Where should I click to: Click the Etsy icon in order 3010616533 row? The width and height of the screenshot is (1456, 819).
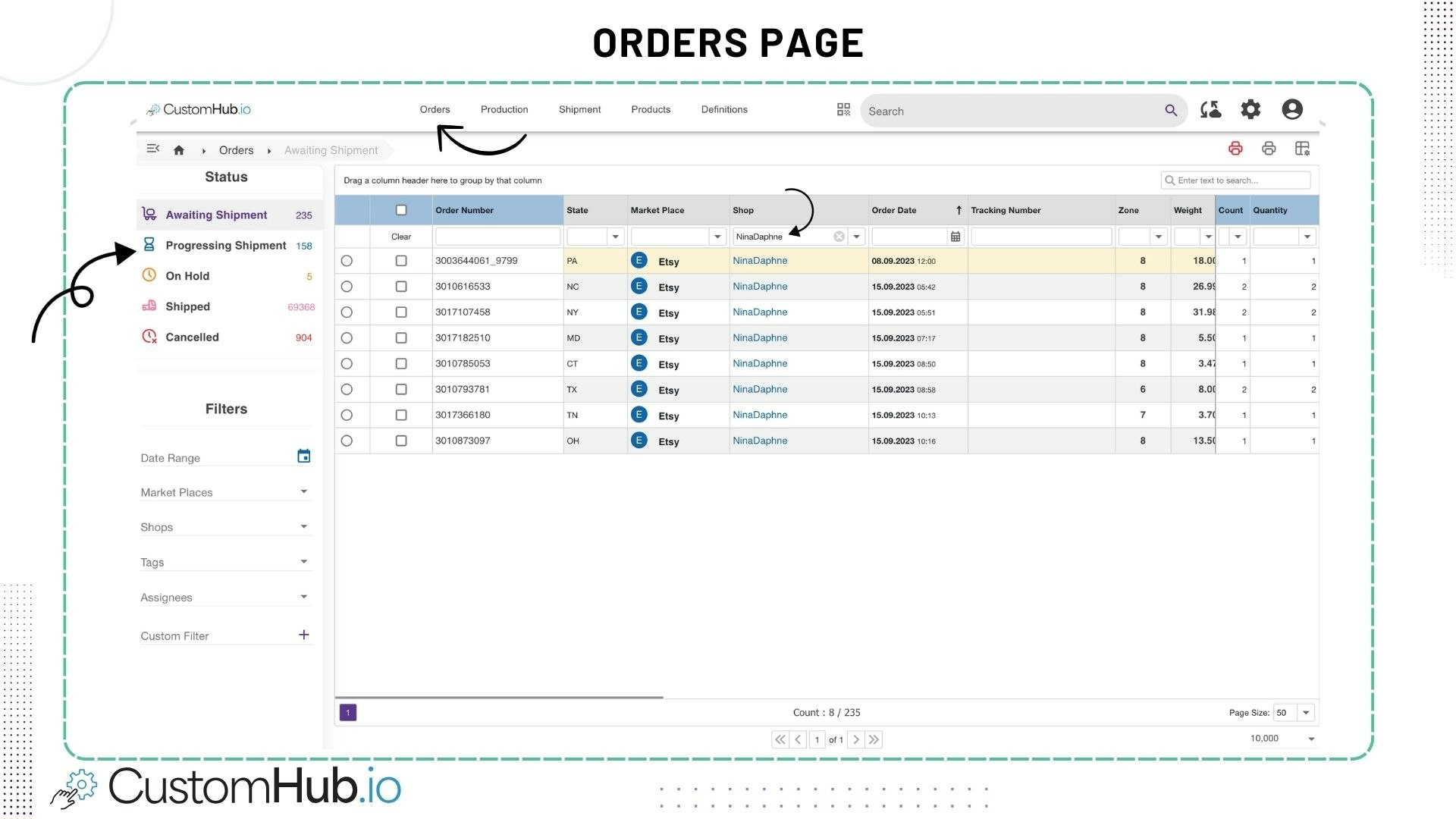click(639, 286)
